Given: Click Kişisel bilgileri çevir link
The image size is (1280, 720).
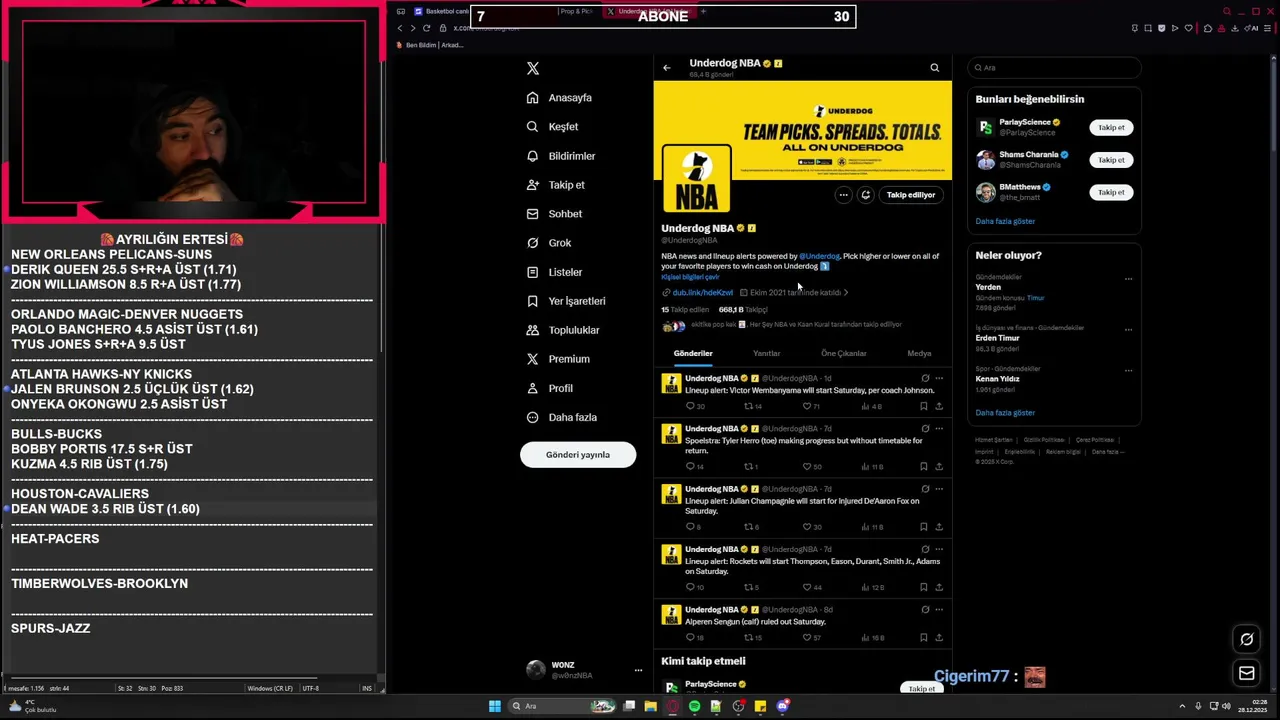Looking at the screenshot, I should [691, 277].
